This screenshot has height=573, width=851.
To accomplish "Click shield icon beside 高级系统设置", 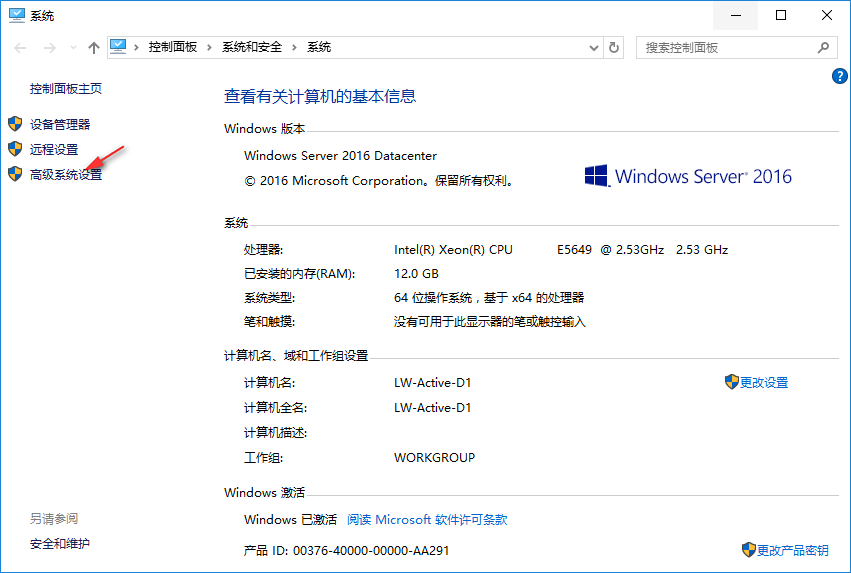I will click(15, 174).
